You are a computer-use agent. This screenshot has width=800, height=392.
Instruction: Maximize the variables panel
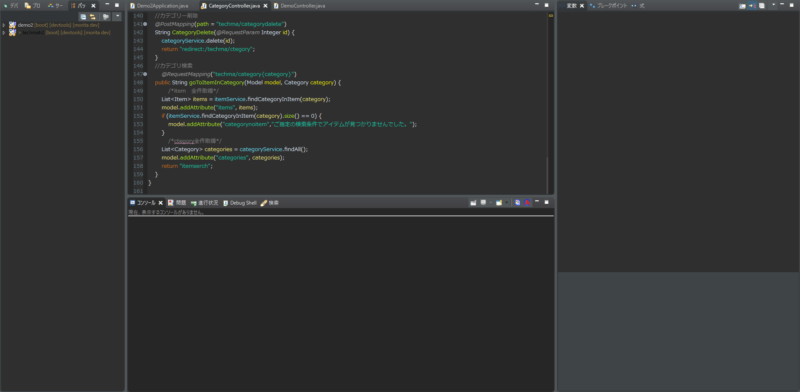point(792,5)
